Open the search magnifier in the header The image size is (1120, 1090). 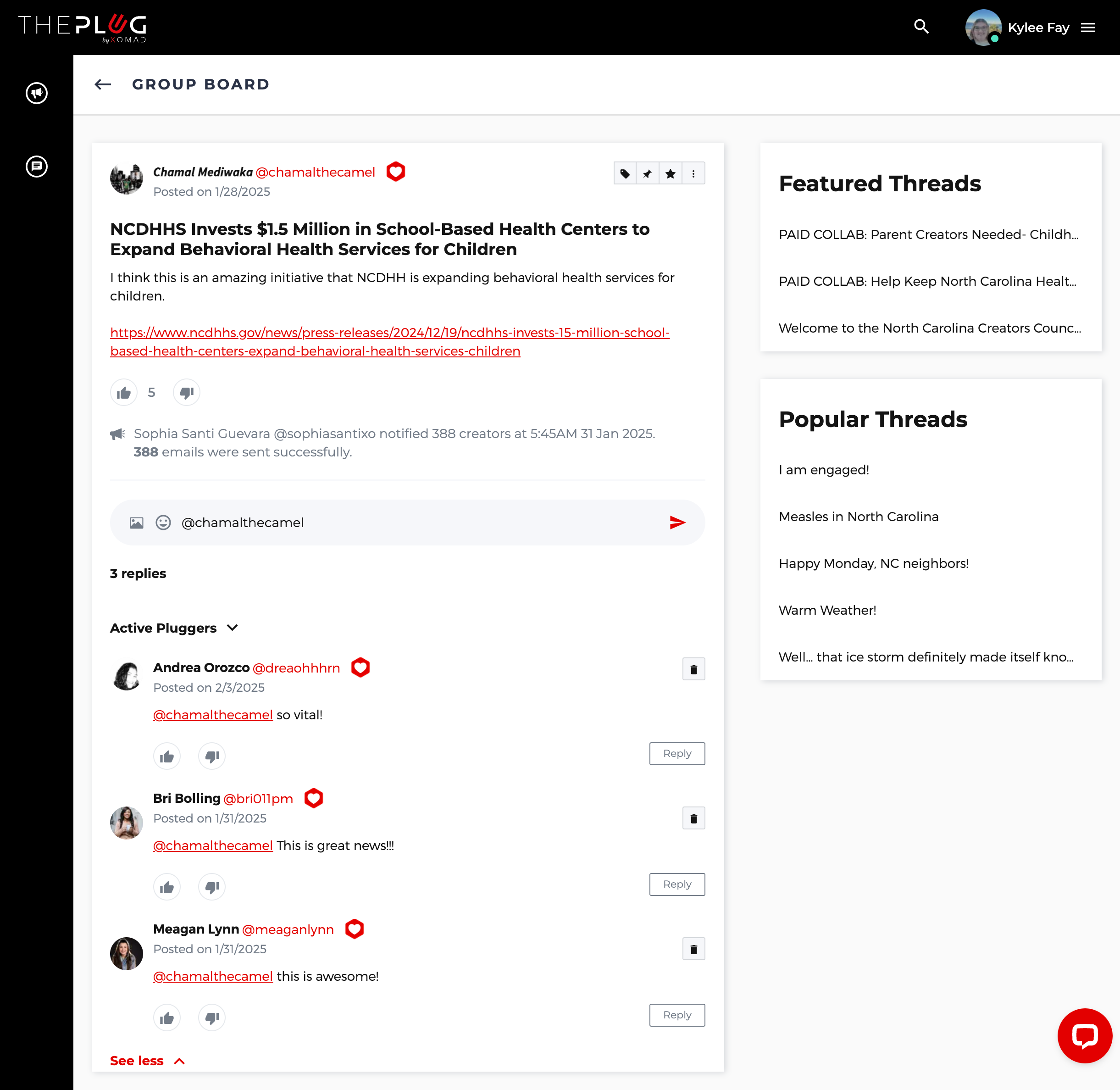[921, 27]
